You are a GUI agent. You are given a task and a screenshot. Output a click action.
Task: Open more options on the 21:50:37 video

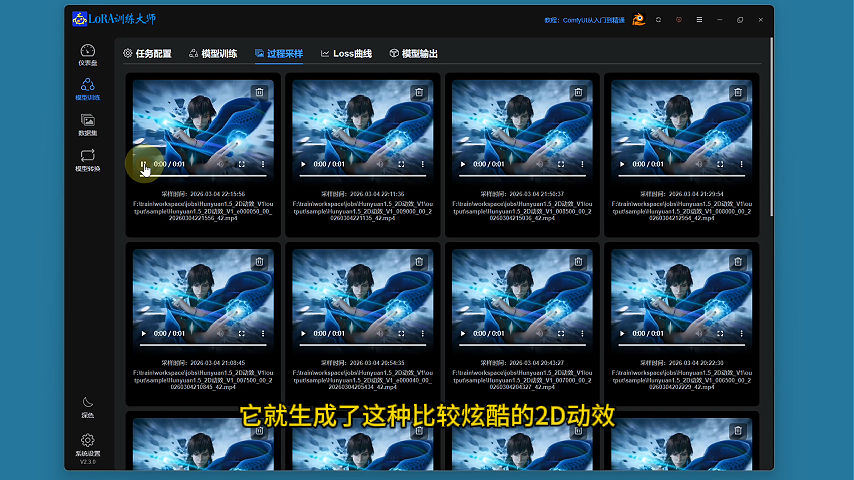click(582, 164)
